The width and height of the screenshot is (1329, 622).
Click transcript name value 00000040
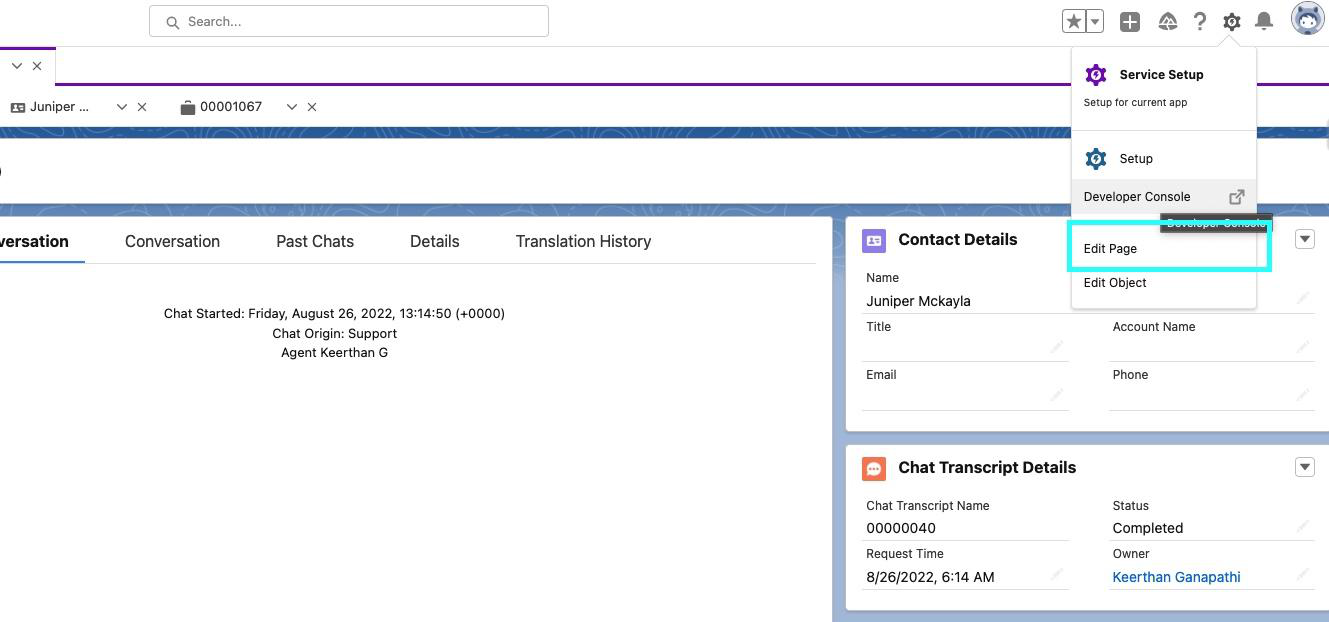click(x=901, y=528)
